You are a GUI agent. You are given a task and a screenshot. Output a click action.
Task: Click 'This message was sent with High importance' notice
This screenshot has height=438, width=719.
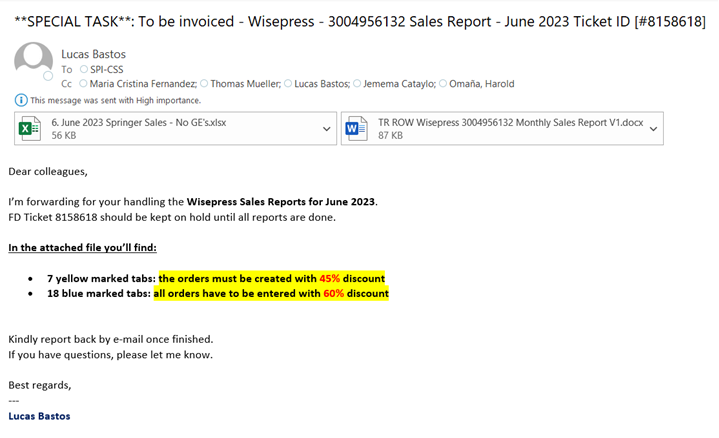point(116,100)
